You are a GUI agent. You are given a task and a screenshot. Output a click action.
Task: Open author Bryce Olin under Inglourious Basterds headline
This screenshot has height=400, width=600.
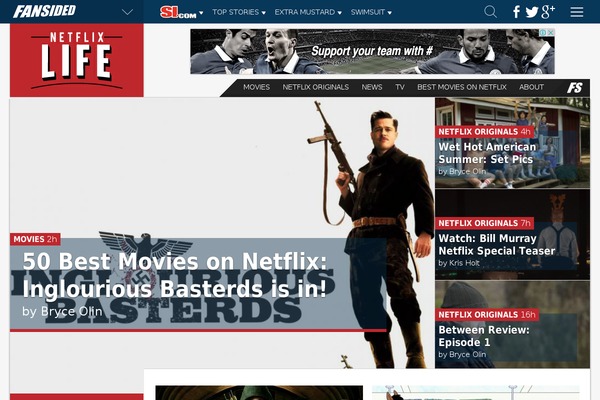coord(62,311)
